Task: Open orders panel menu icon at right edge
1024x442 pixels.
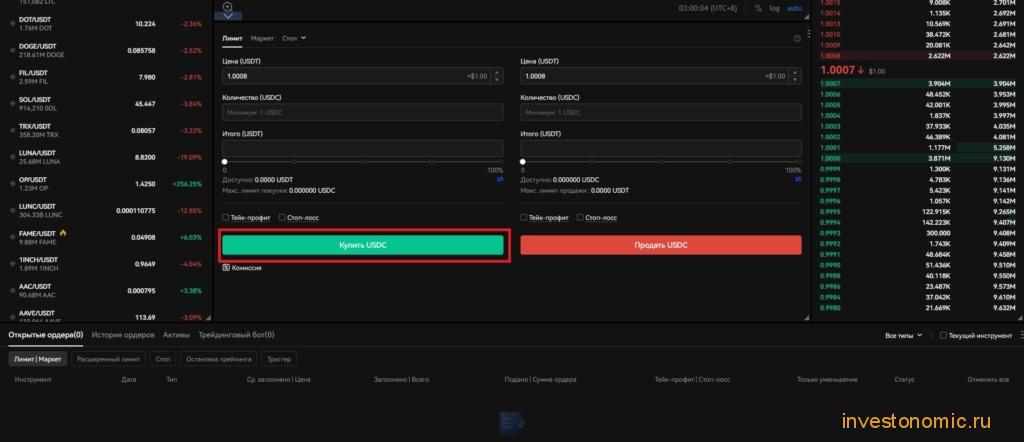Action: (1021, 335)
